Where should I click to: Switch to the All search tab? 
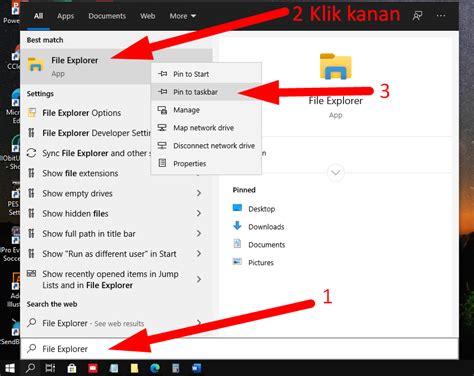click(38, 16)
